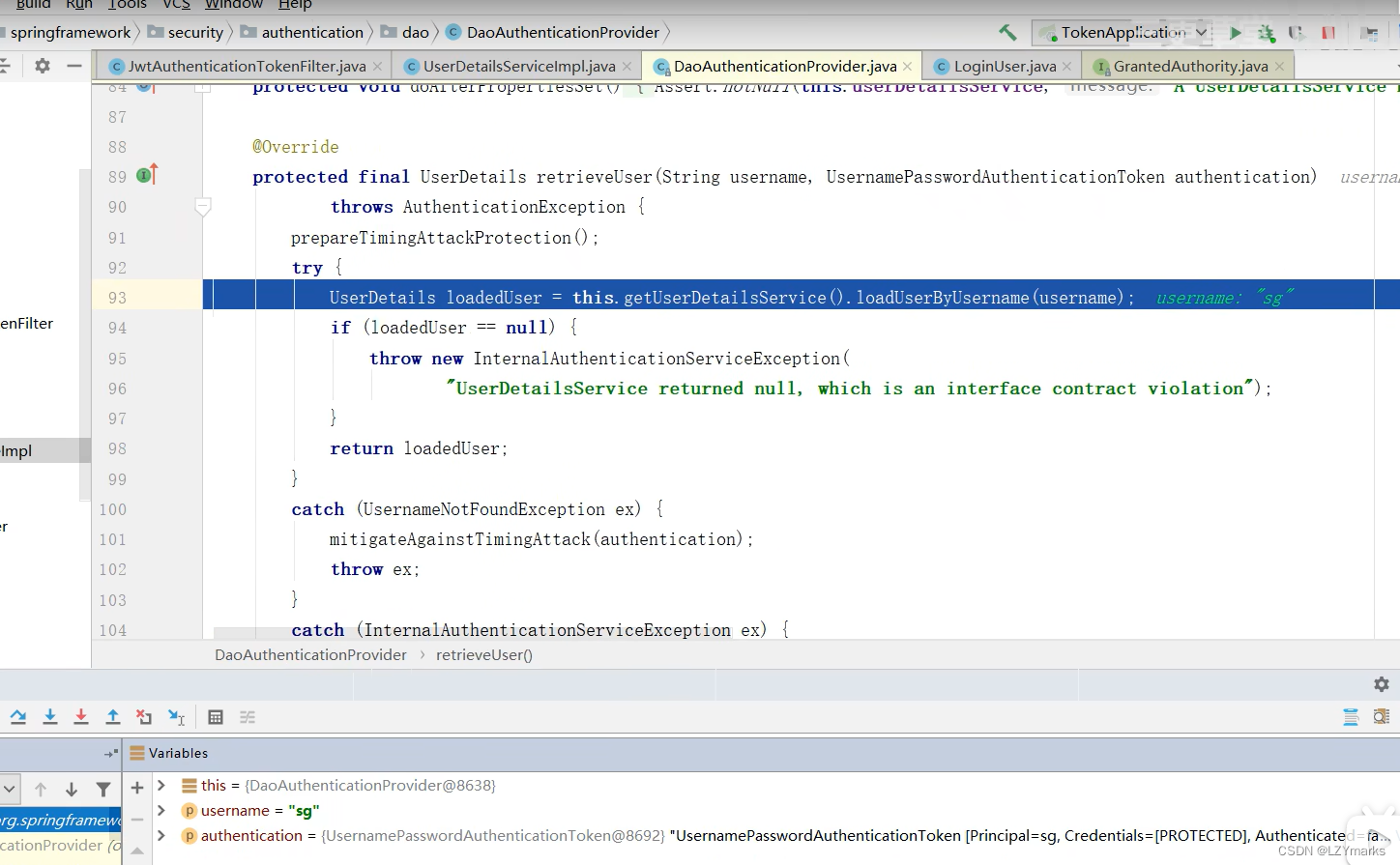Click collapse-all icon in project panel
The width and height of the screenshot is (1400, 865).
point(4,66)
